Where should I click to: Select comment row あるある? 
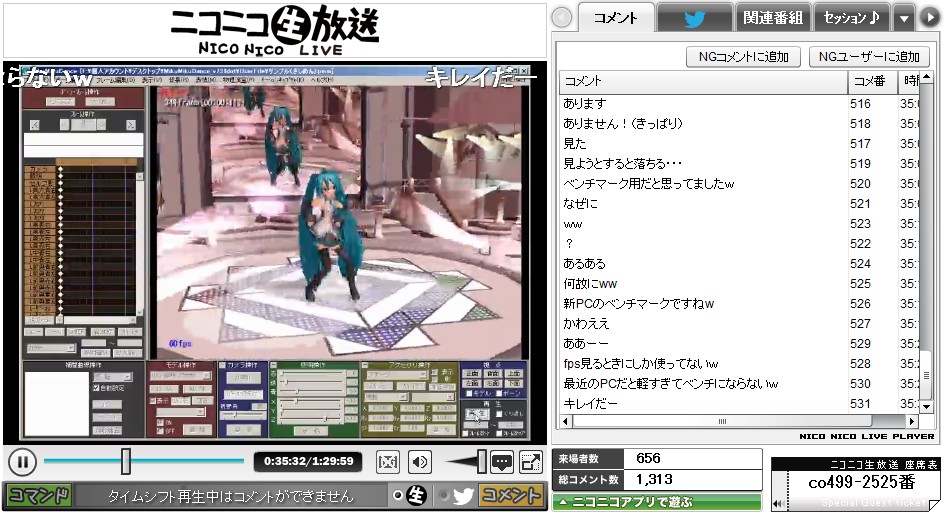[x=739, y=263]
